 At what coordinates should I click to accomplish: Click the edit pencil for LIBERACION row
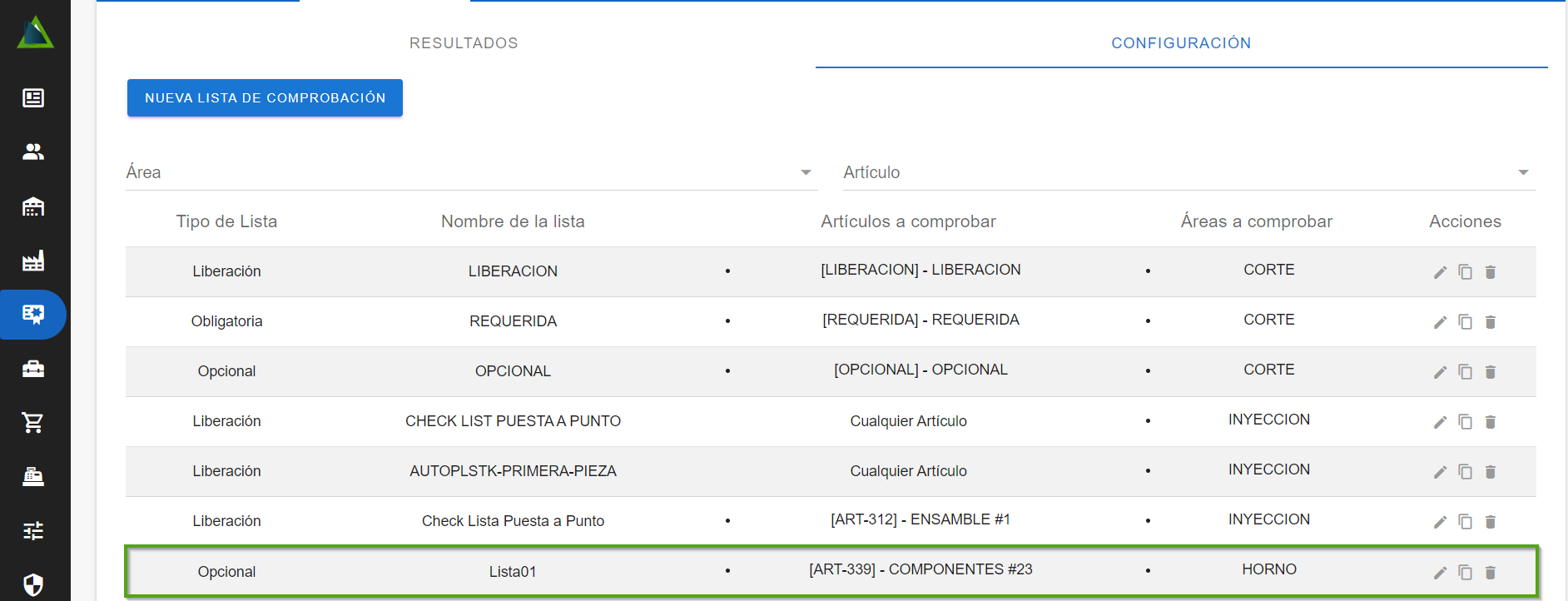[1440, 272]
